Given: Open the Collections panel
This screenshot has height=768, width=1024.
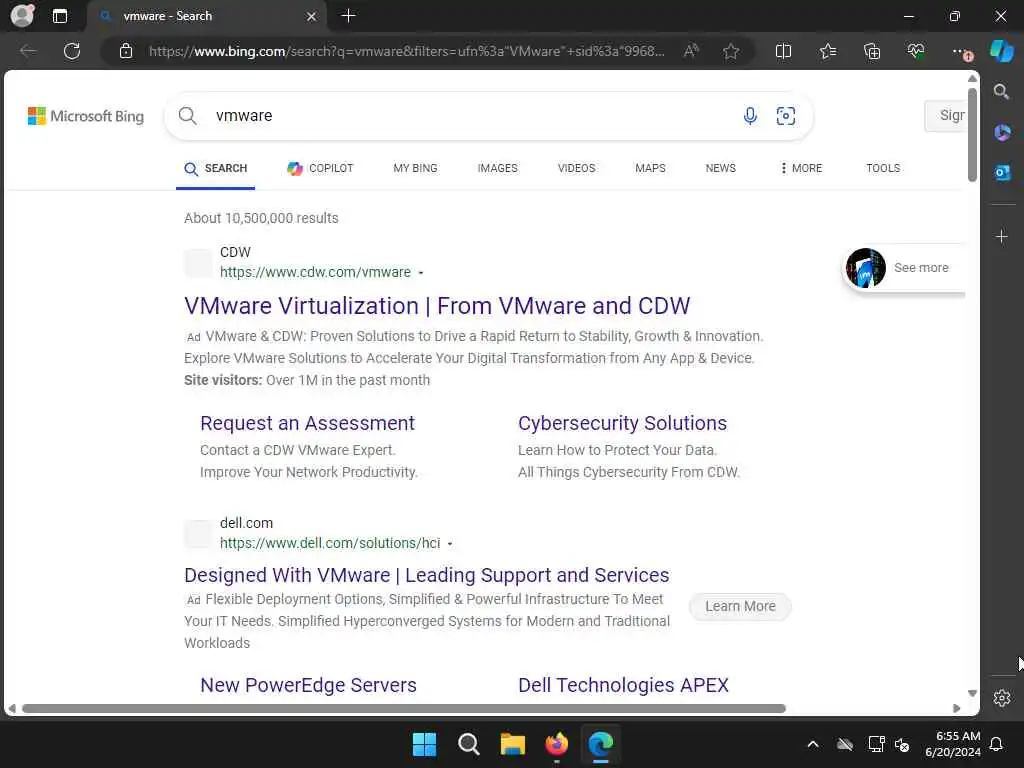Looking at the screenshot, I should coord(872,51).
